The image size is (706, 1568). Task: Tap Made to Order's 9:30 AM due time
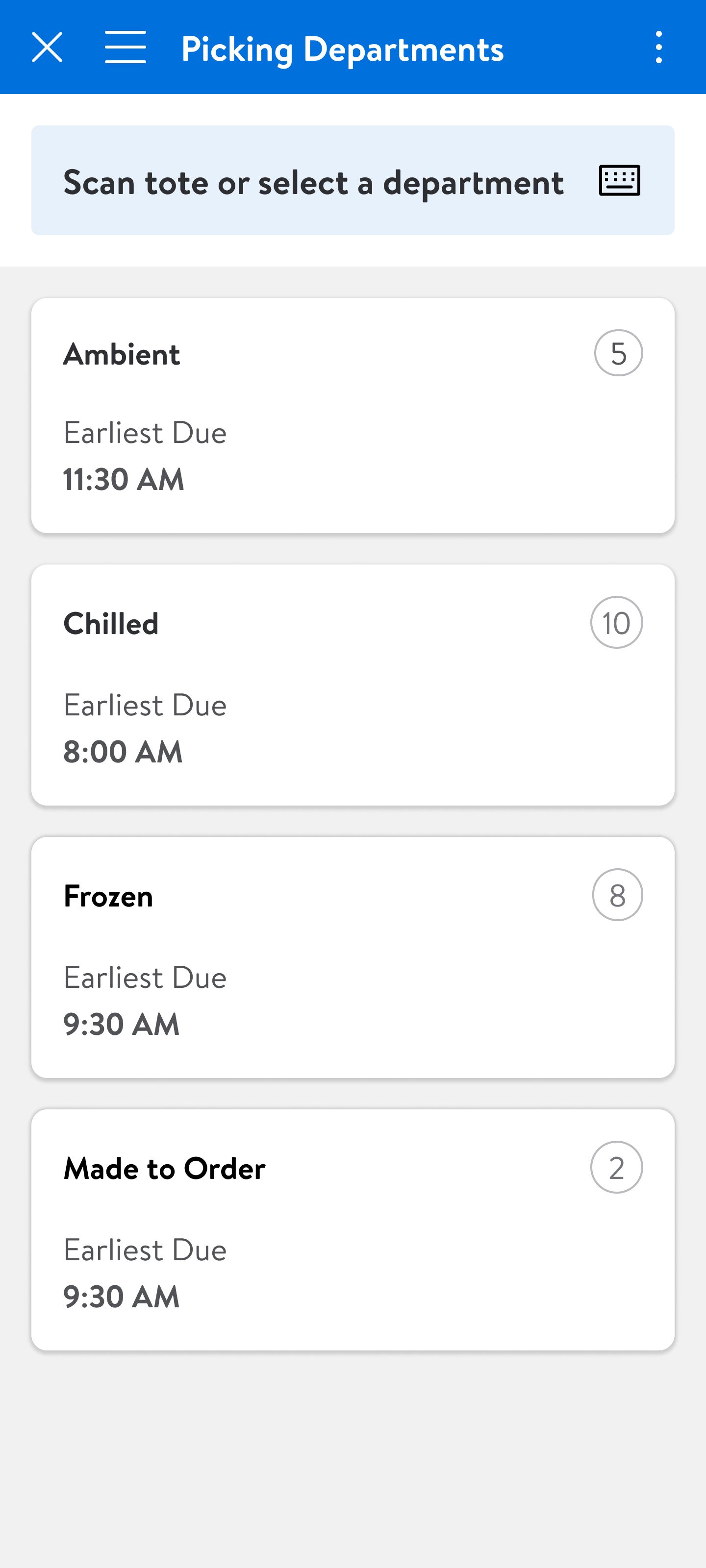pyautogui.click(x=122, y=1297)
